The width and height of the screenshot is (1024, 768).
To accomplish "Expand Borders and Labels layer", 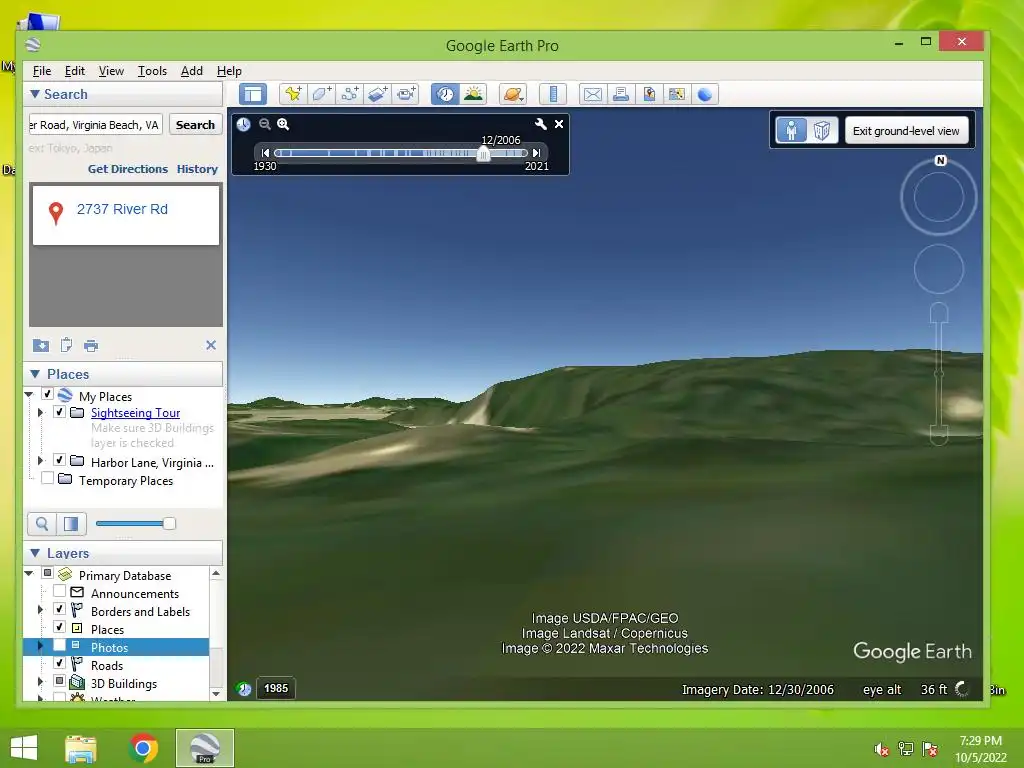I will pos(40,610).
